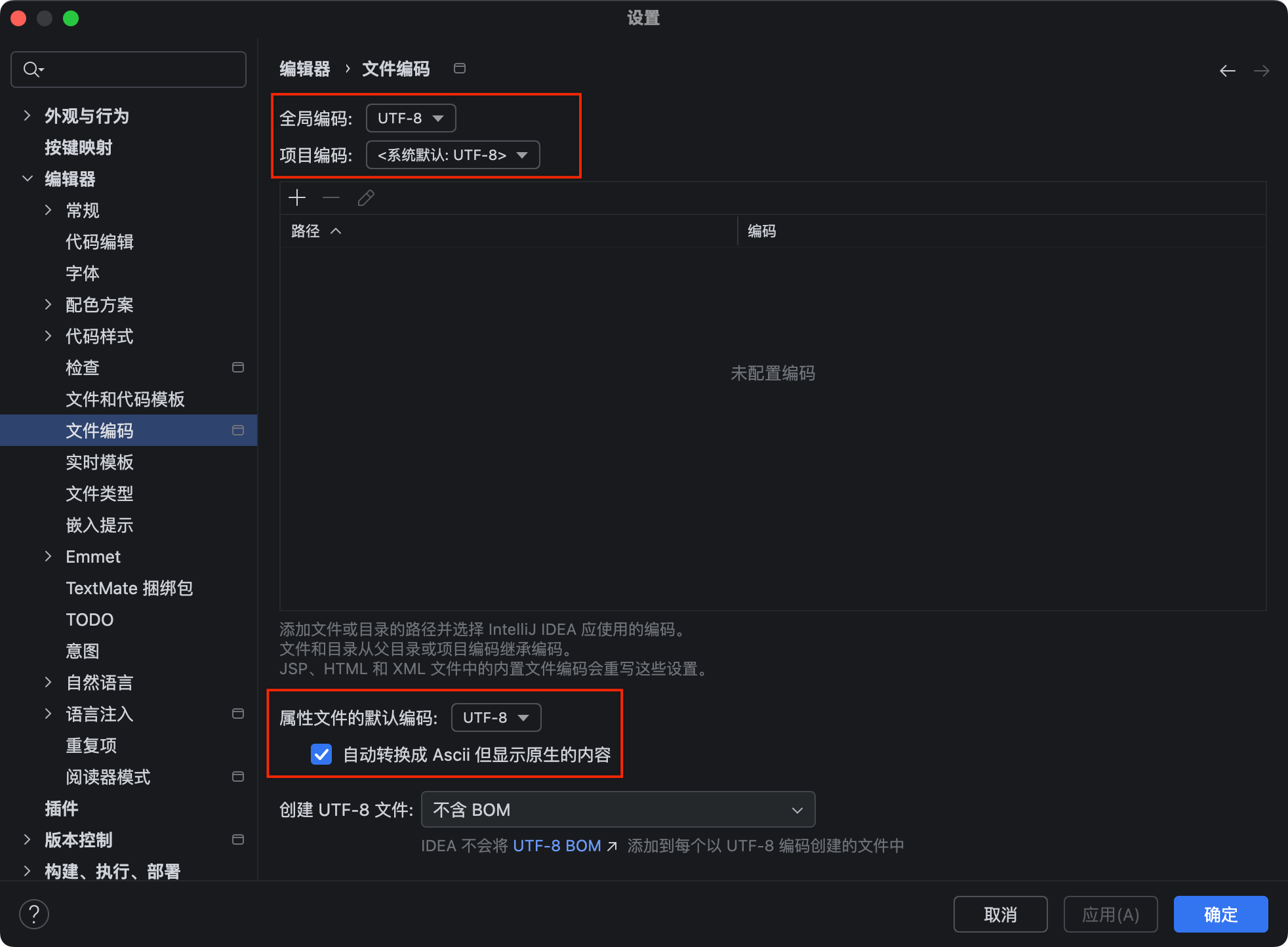Viewport: 1288px width, 947px height.
Task: Select 实时模板 in the sidebar
Action: coord(100,462)
